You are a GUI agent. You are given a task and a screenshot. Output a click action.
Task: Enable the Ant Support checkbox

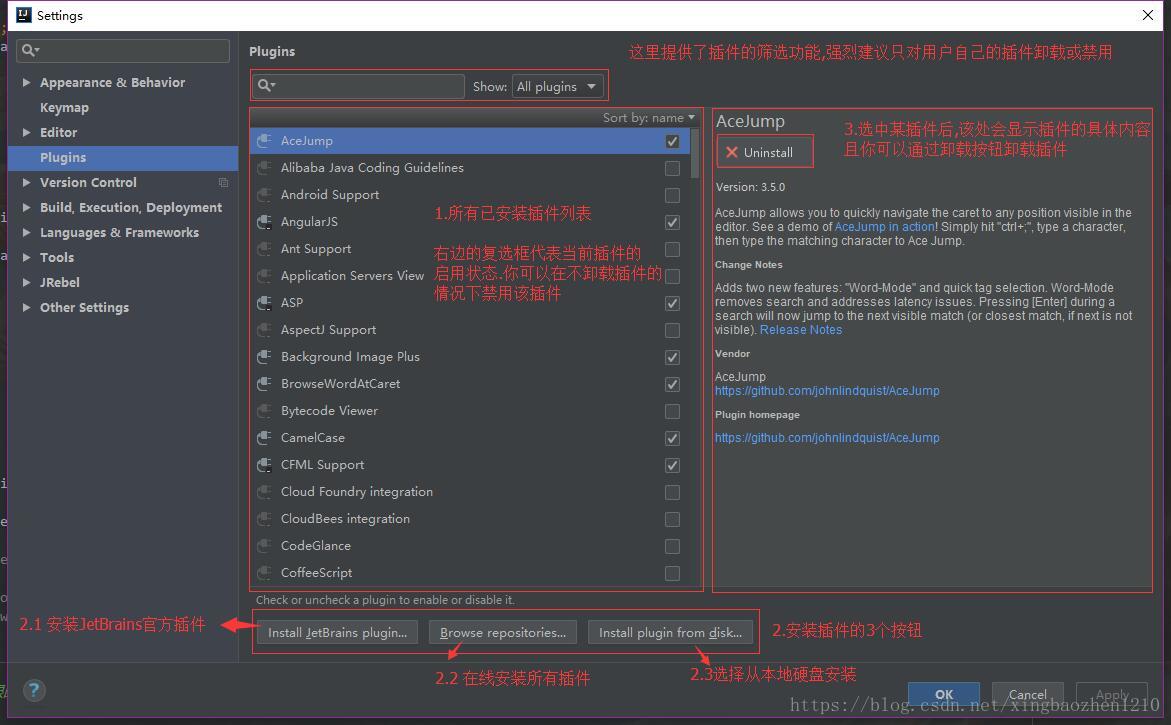click(x=672, y=249)
